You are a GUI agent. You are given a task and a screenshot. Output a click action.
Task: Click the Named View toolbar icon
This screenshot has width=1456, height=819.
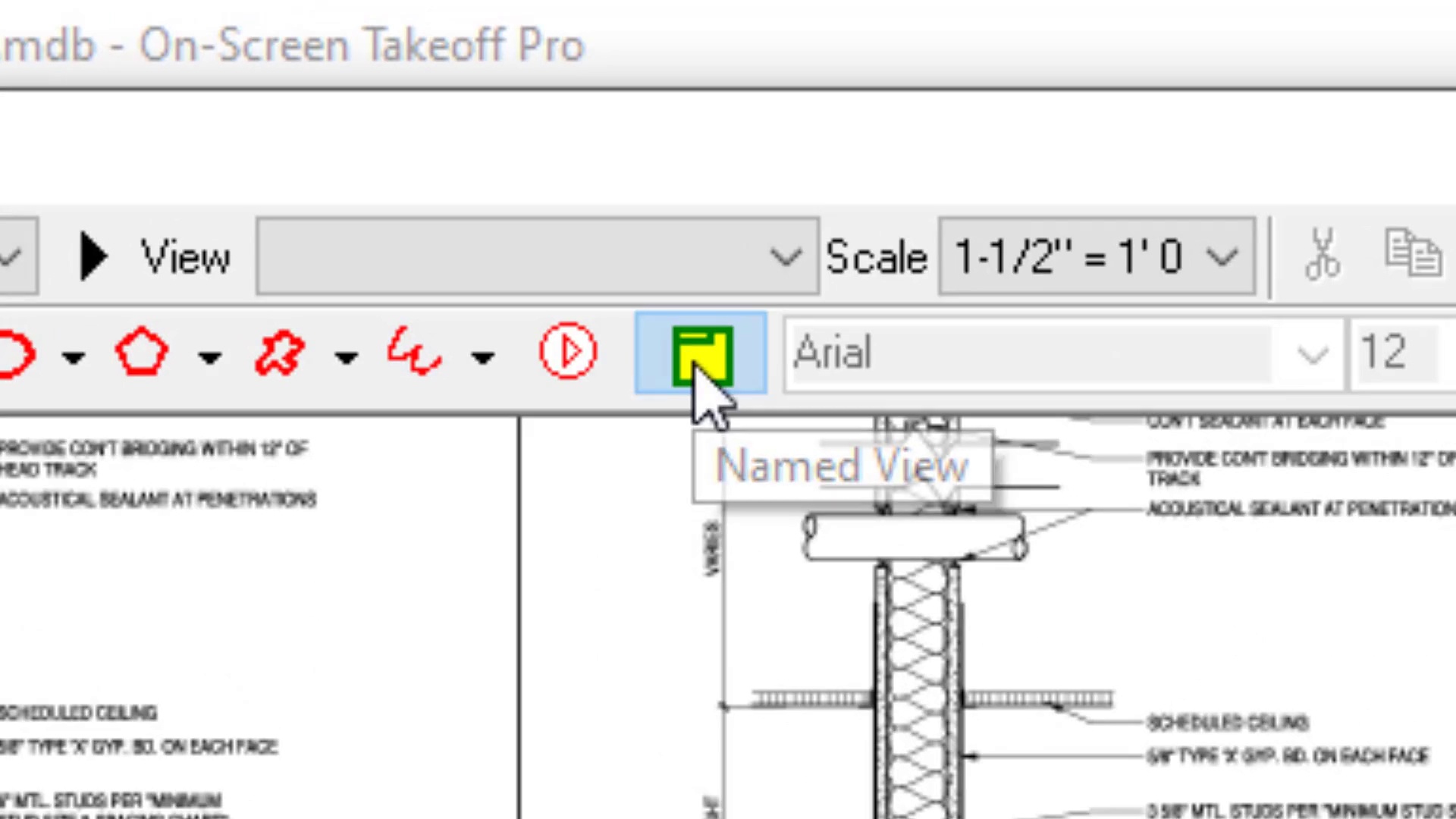coord(701,353)
